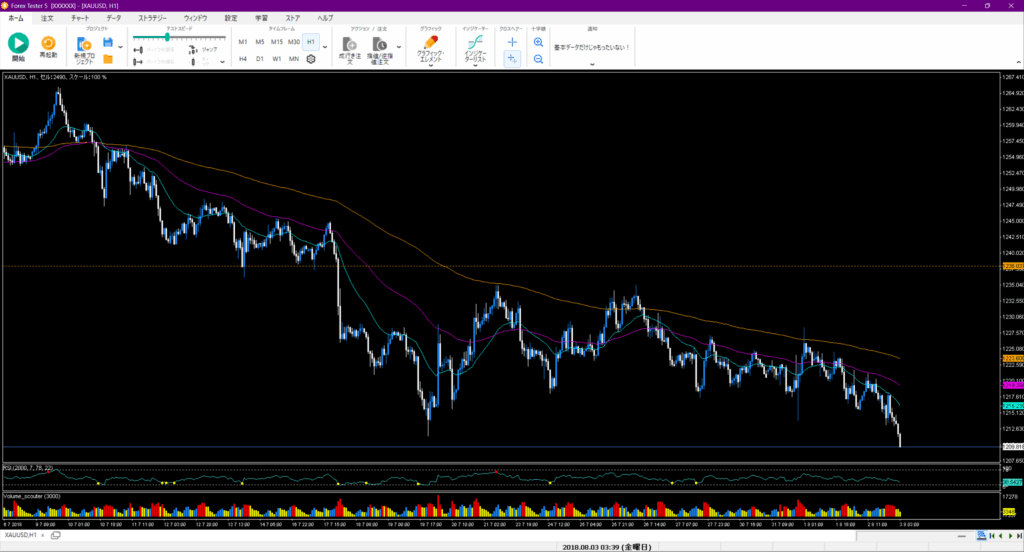This screenshot has height=552, width=1024.
Task: Create a new project with 新規プロジェクト
Action: (x=84, y=52)
